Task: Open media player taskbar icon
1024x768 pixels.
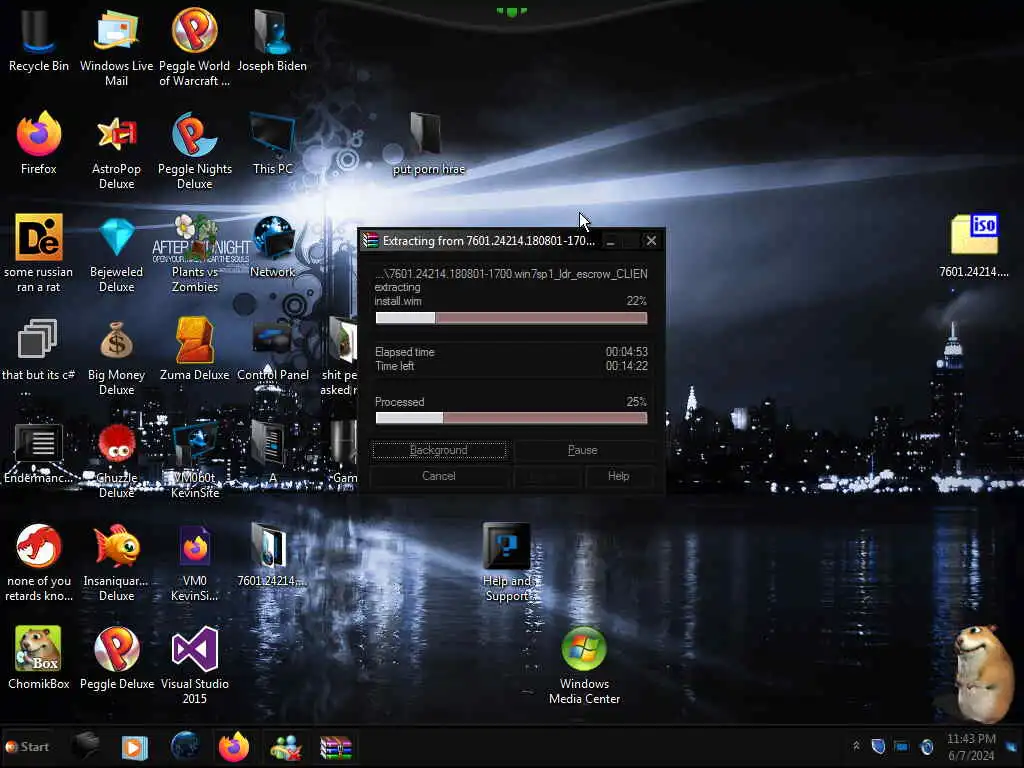Action: click(x=135, y=747)
